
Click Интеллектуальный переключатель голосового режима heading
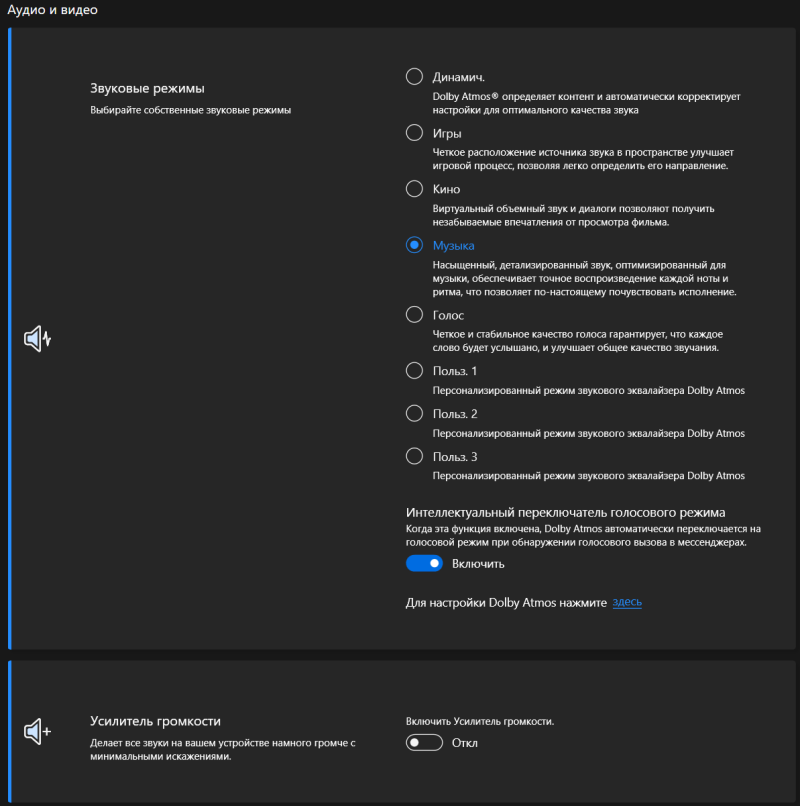tap(566, 512)
